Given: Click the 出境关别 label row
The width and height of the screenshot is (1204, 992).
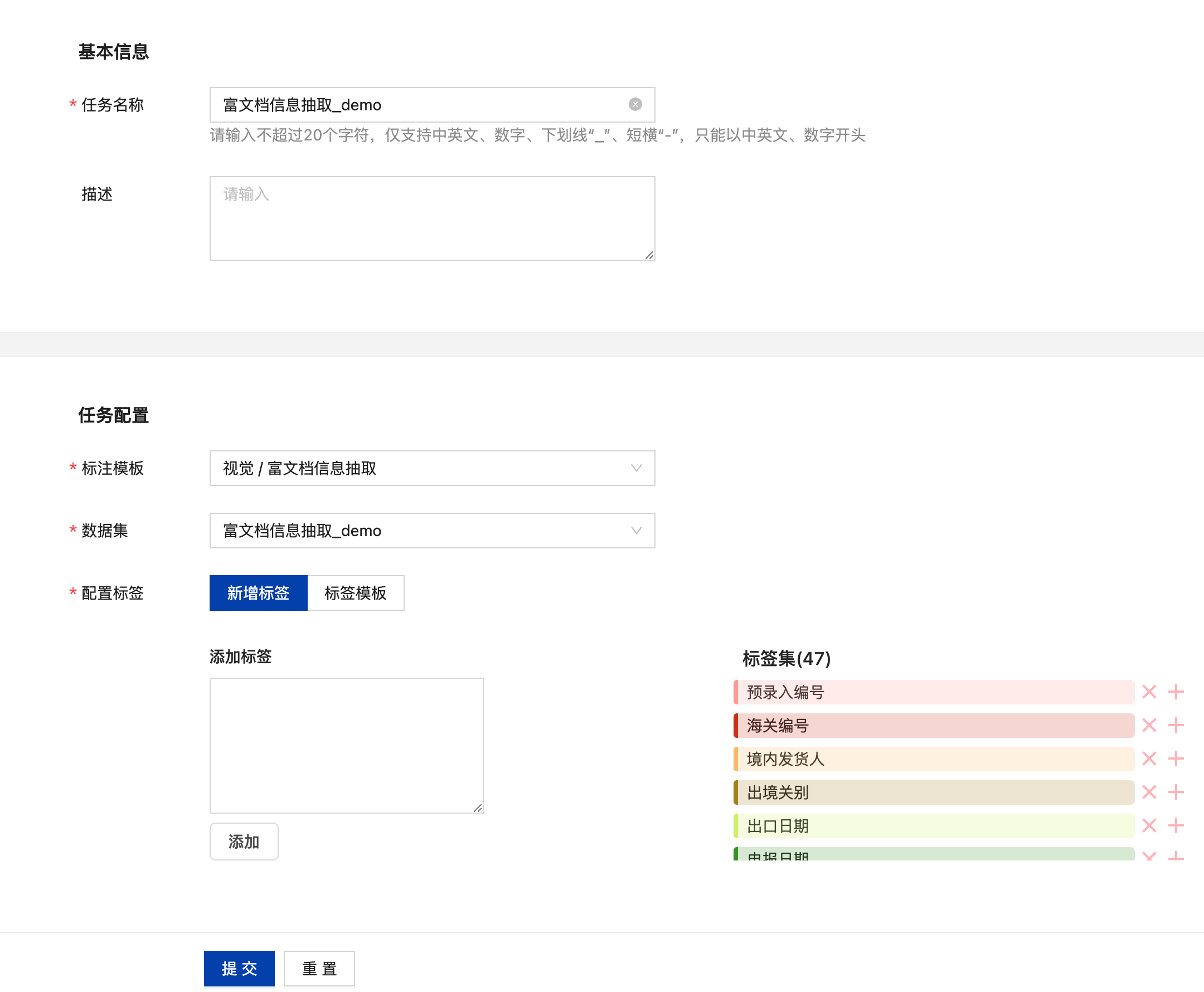Looking at the screenshot, I should pos(934,792).
